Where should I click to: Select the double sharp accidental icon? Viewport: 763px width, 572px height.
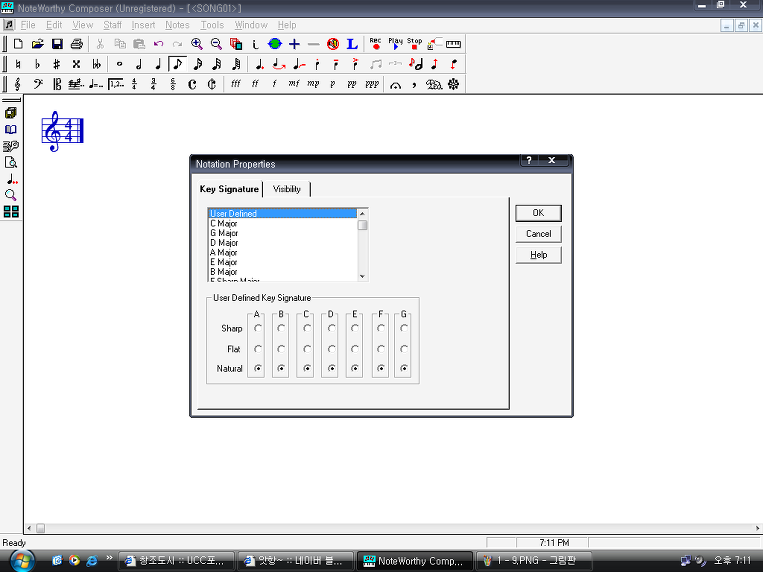tap(76, 64)
